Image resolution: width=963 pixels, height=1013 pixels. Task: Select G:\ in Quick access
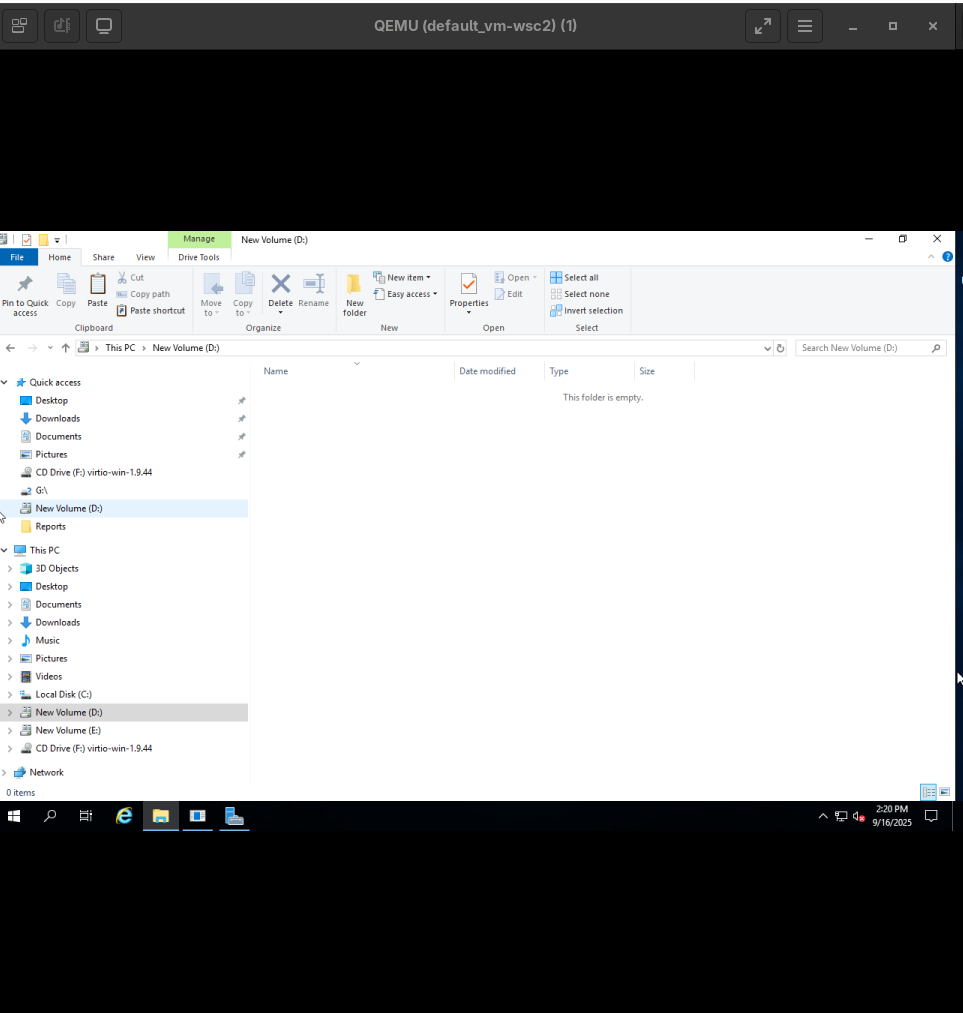point(41,491)
